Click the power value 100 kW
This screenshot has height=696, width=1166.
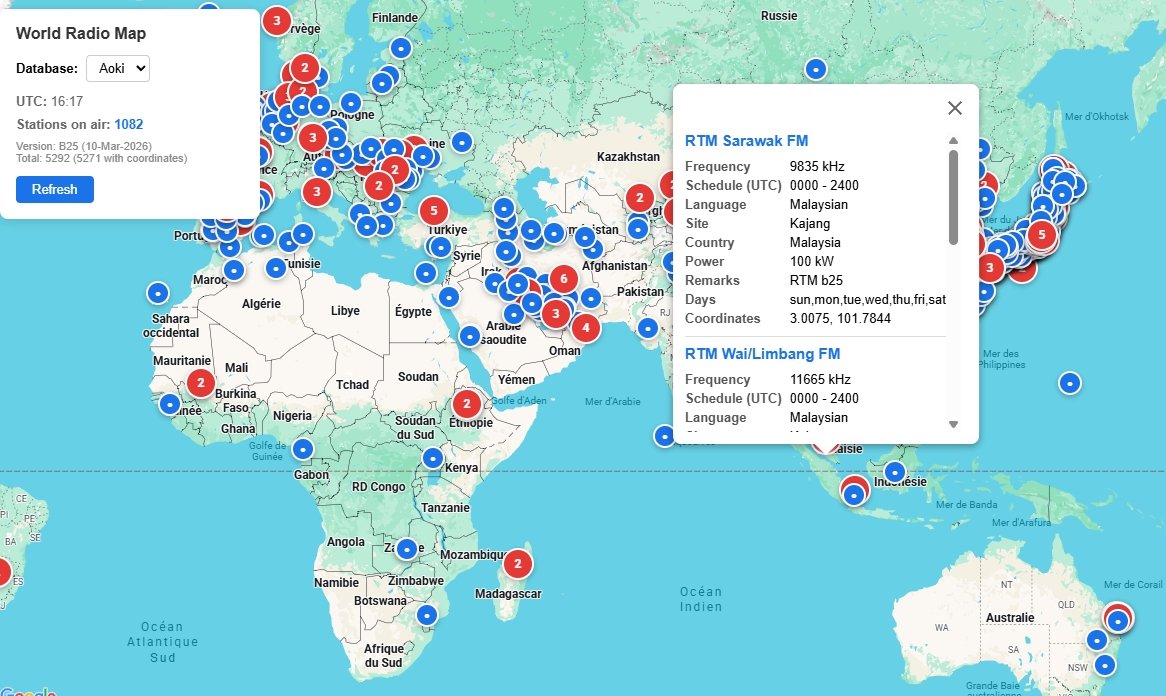coord(812,261)
